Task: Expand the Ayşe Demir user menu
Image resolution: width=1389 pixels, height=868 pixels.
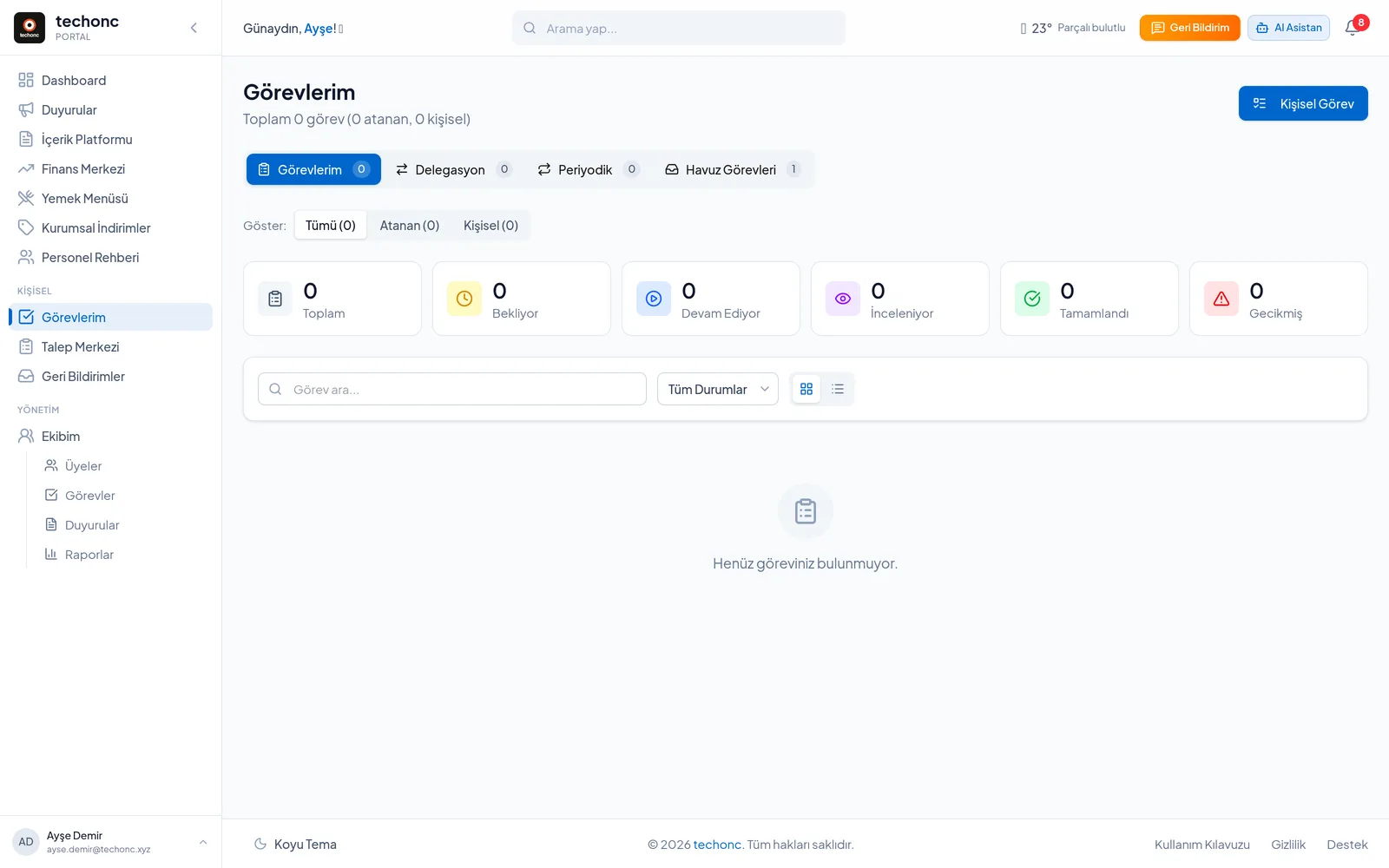Action: 111,842
